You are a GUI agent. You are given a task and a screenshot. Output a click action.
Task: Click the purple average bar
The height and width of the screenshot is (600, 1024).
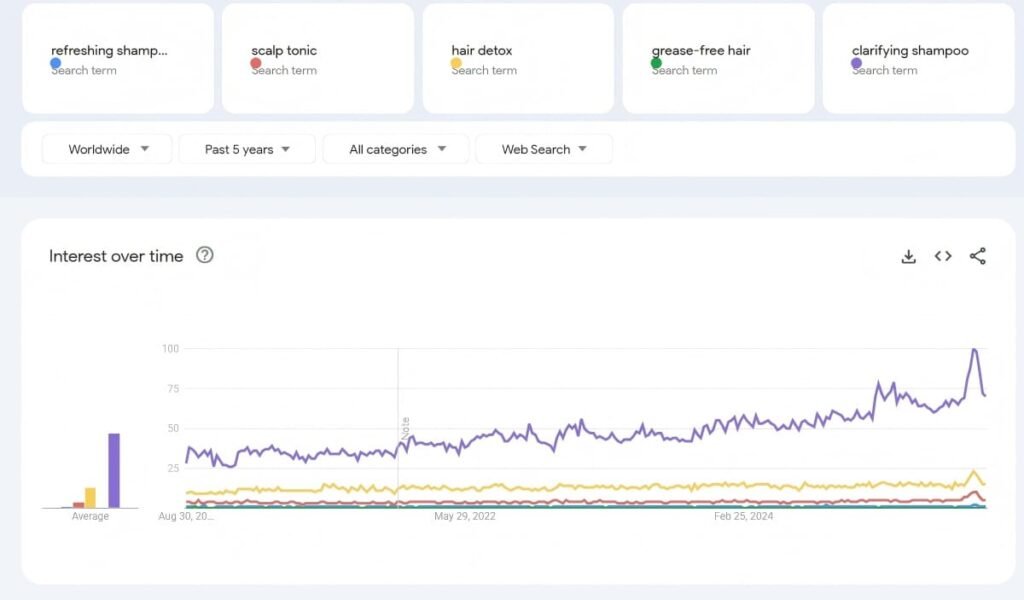(114, 470)
